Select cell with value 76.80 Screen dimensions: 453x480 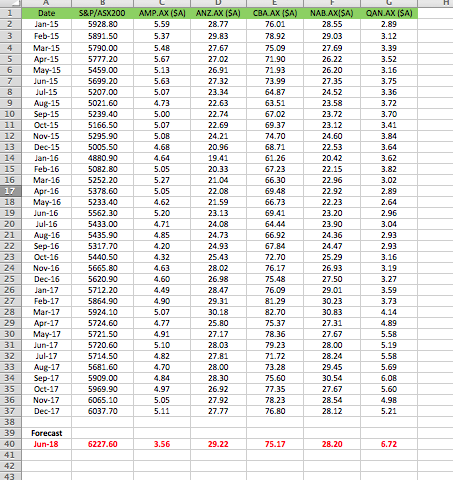click(x=275, y=411)
